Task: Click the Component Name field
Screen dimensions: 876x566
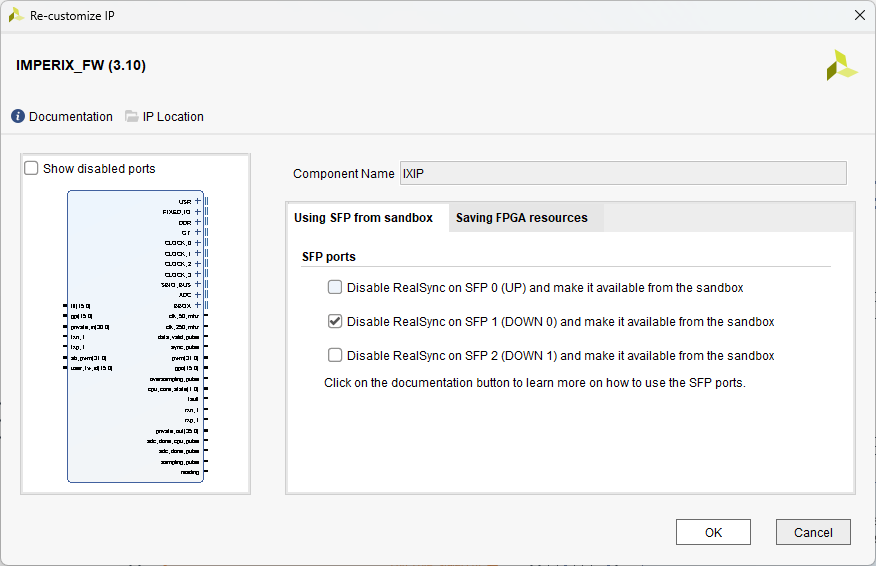Action: tap(622, 174)
